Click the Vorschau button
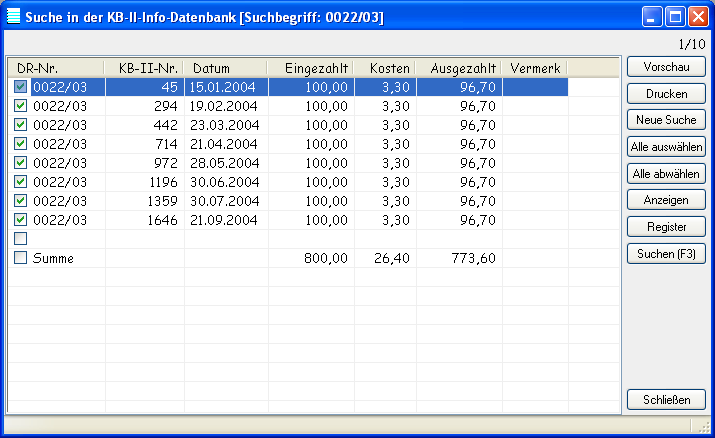 [666, 66]
